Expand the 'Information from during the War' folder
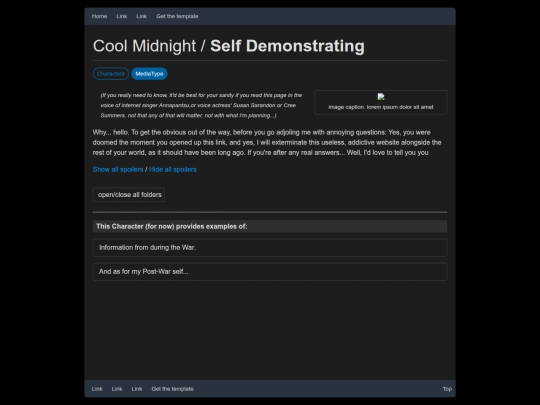 (x=270, y=248)
